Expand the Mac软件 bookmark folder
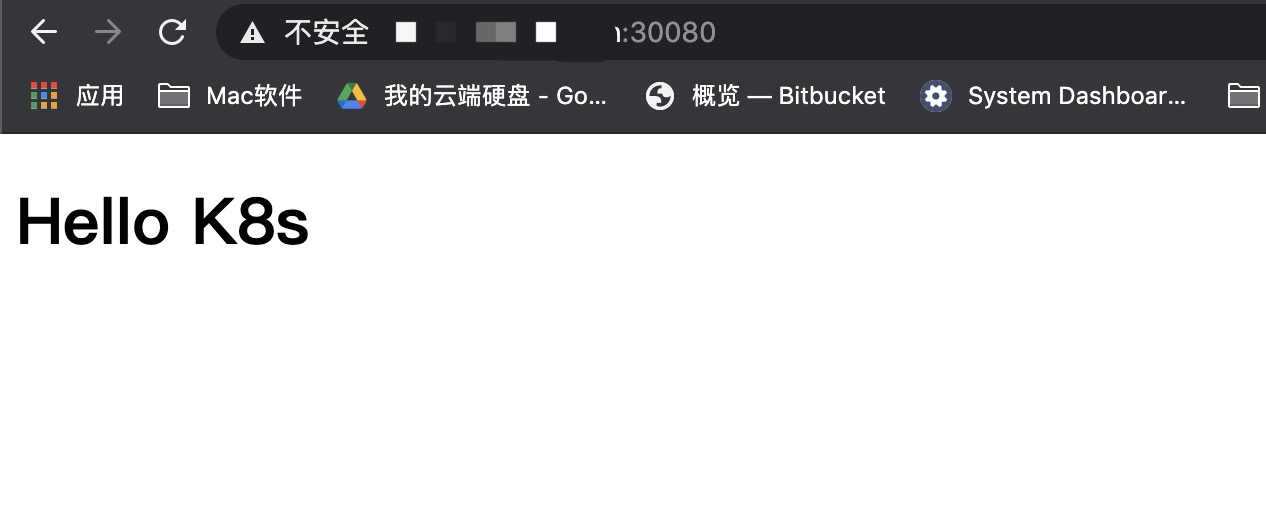 (x=230, y=96)
